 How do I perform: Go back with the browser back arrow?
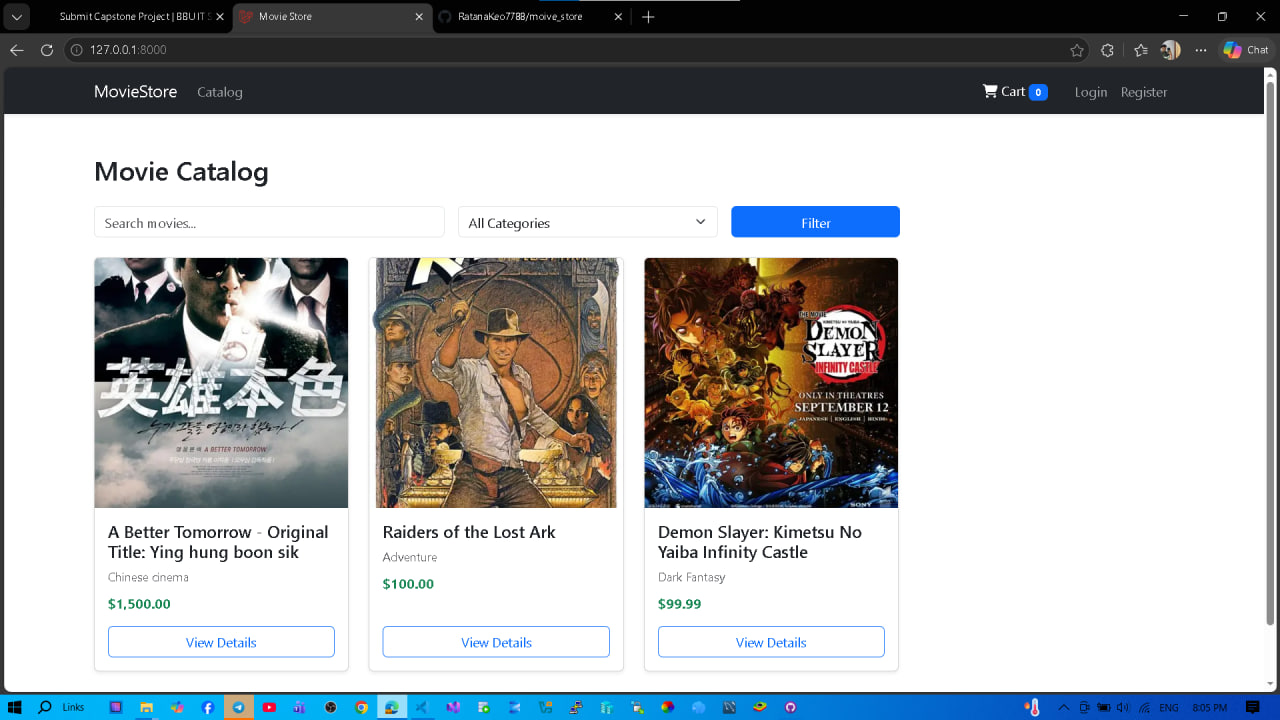(x=17, y=50)
